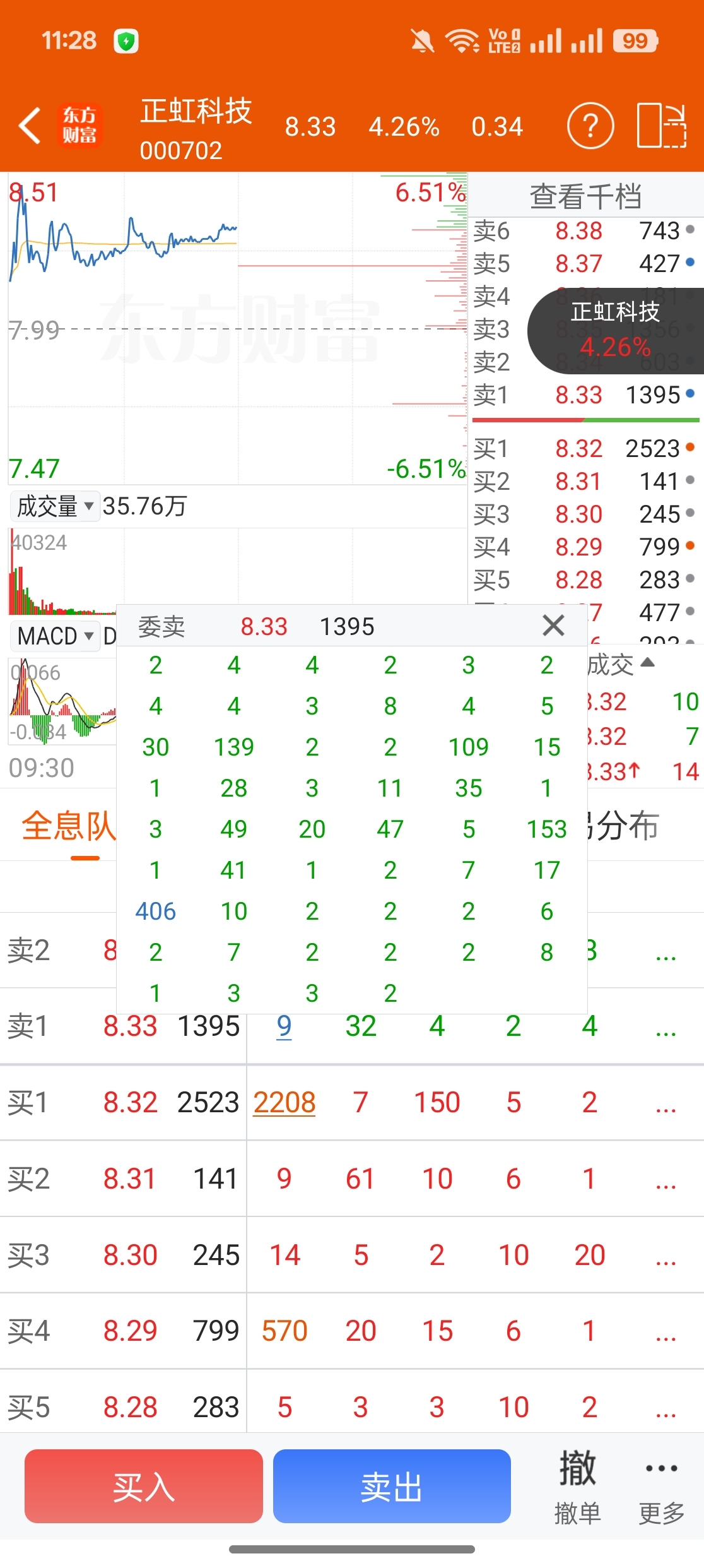
Task: Tap the split-screen layout icon
Action: 661,126
